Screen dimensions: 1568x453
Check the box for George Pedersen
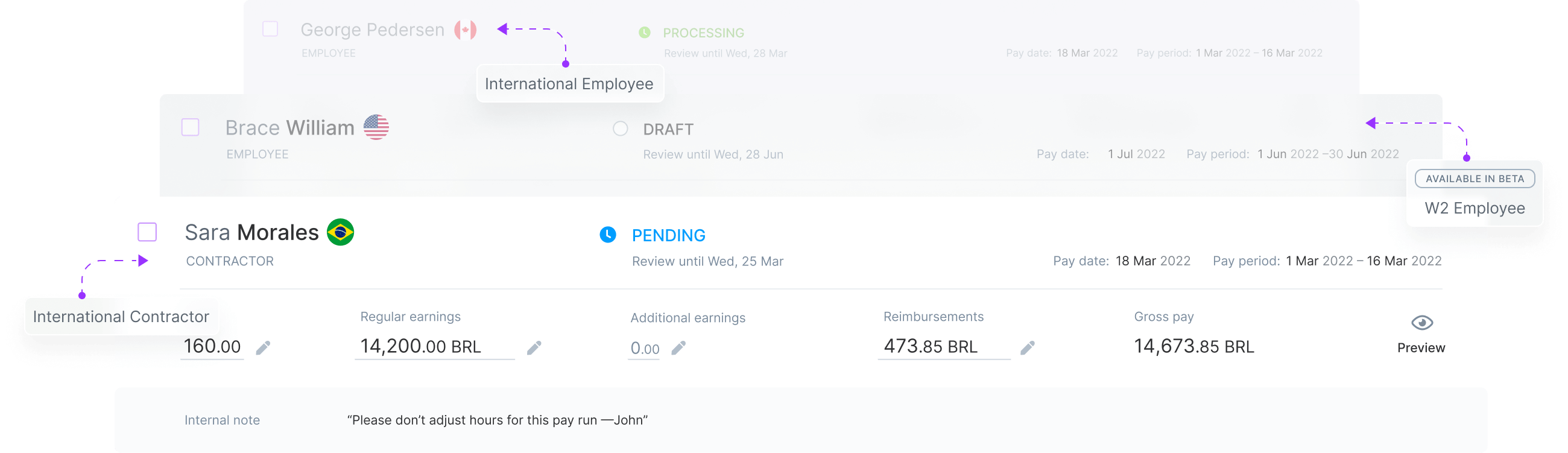point(270,28)
